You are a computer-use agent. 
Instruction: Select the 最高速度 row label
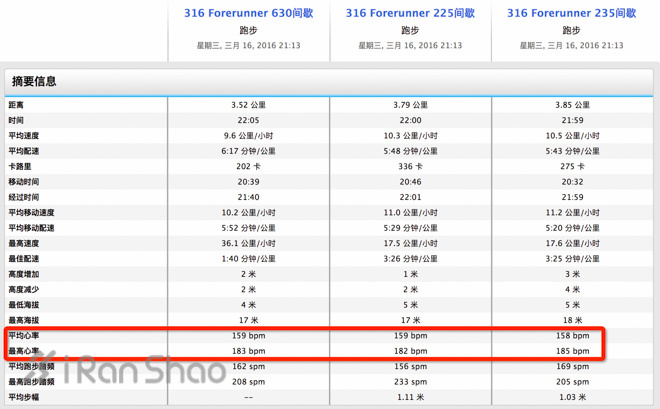(24, 243)
